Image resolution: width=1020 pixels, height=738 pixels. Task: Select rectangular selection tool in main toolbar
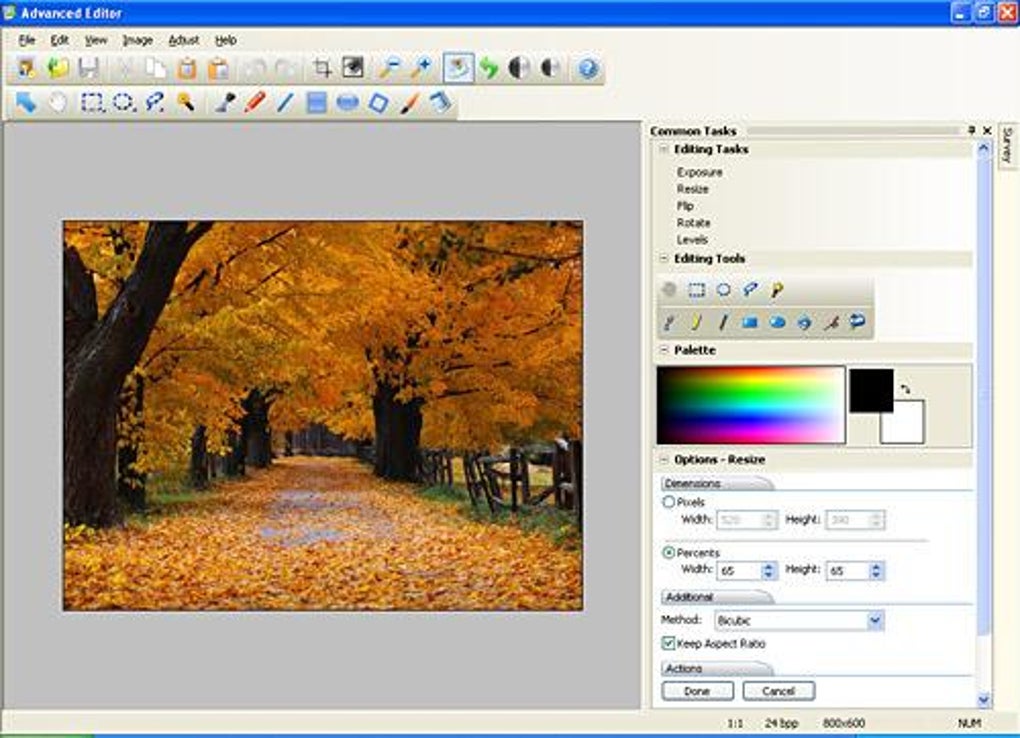pyautogui.click(x=92, y=102)
